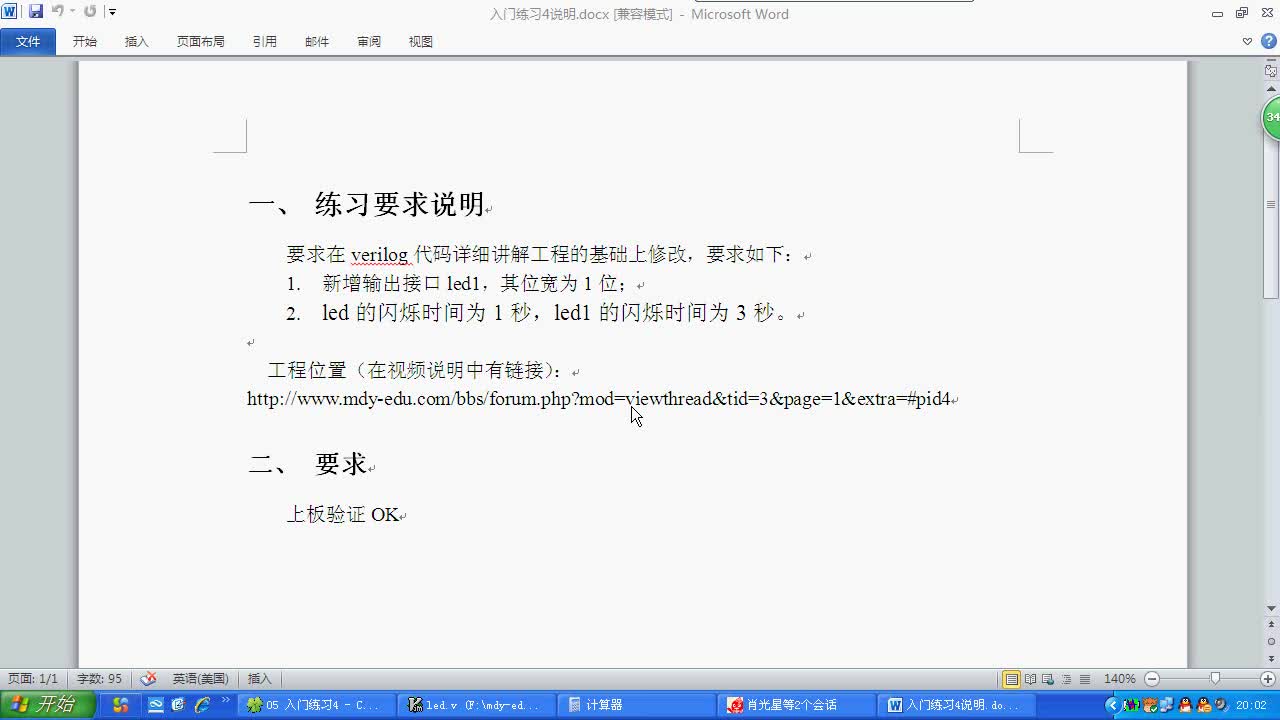
Task: Switch to 计算器 taskbar window
Action: point(636,705)
